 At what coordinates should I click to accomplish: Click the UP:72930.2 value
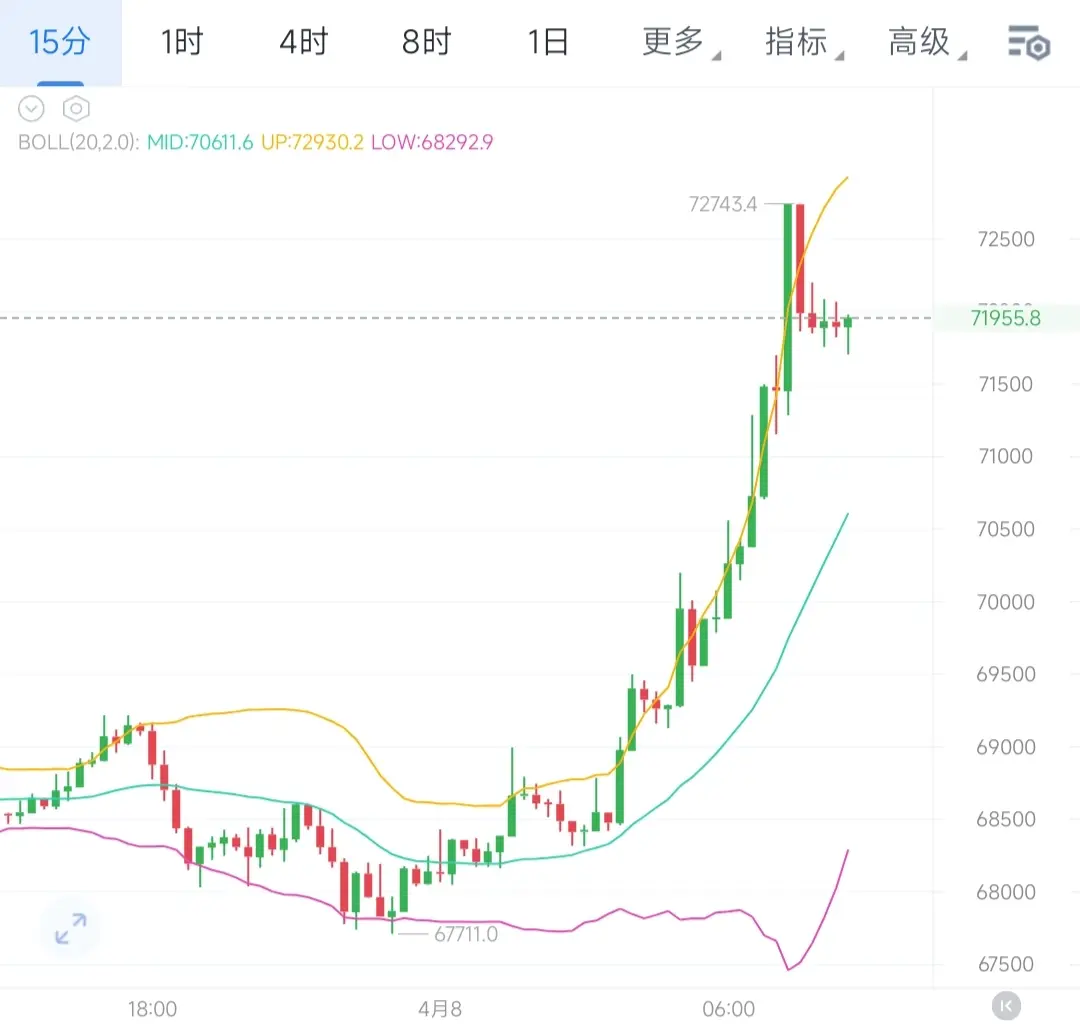(x=312, y=143)
